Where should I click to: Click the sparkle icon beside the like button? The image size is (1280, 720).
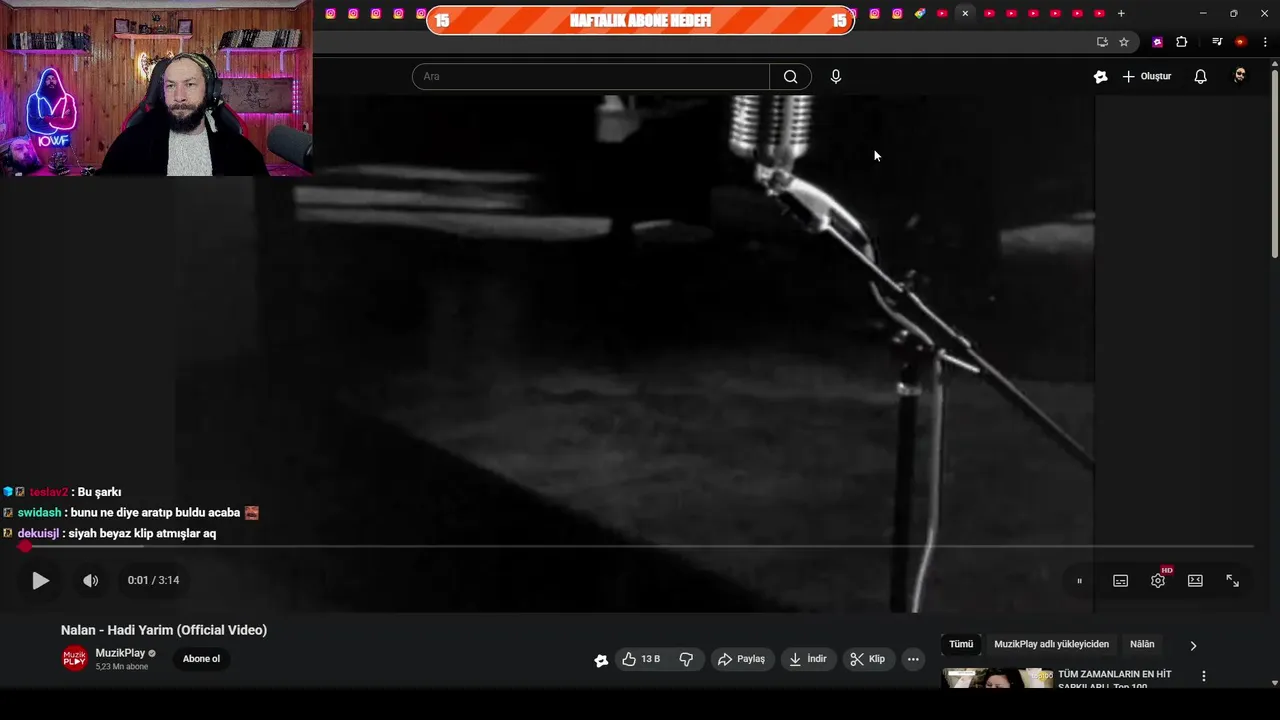601,660
